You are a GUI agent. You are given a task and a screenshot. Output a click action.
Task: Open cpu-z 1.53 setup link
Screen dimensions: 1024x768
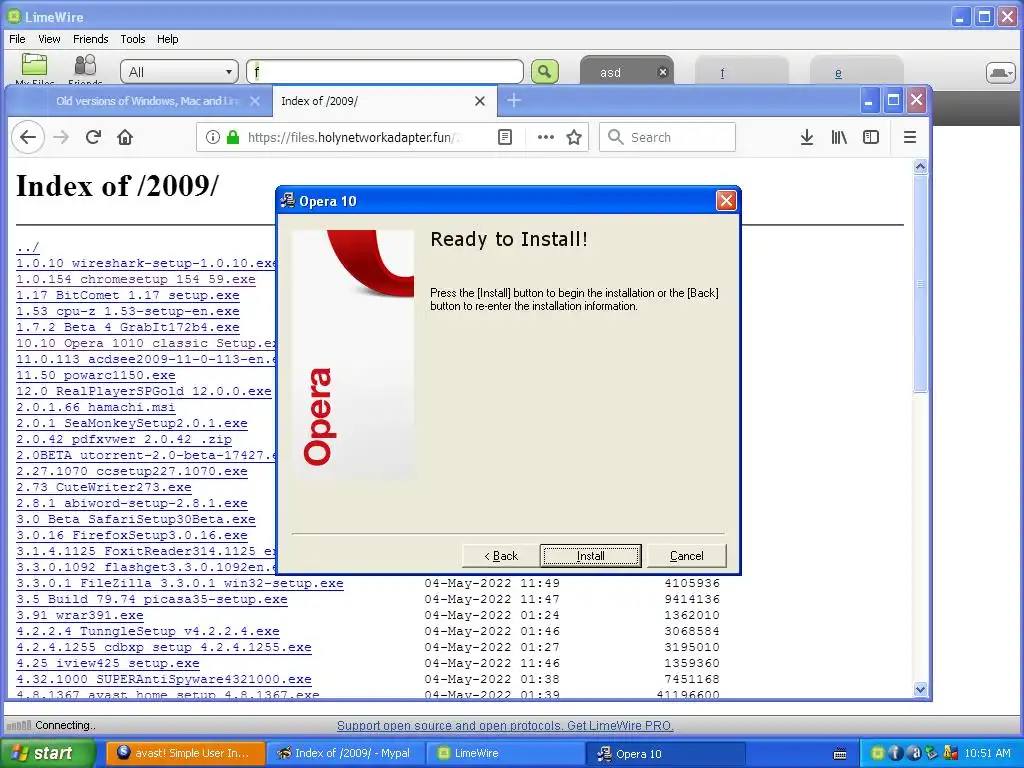[128, 312]
